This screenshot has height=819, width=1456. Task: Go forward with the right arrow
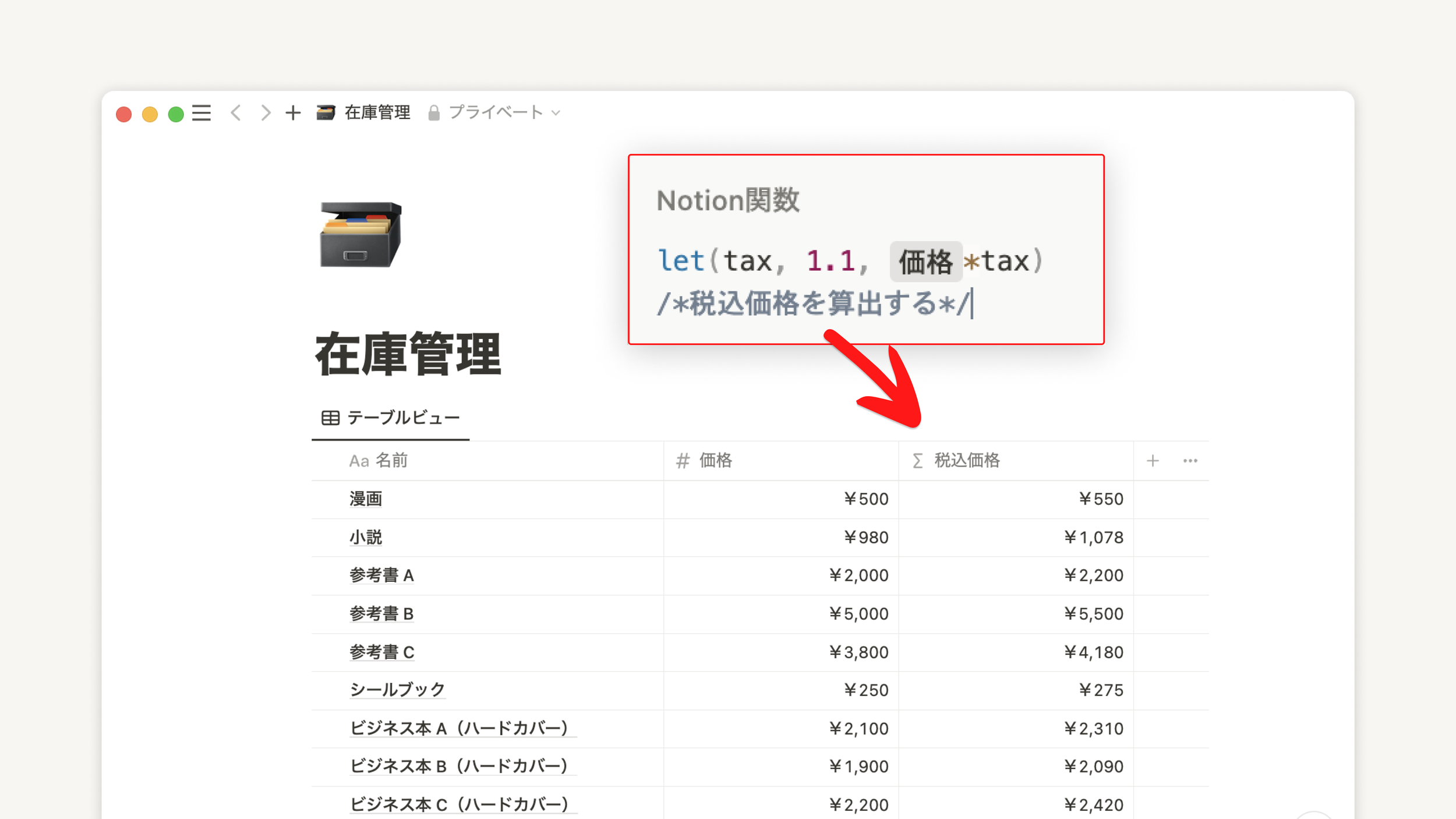(x=266, y=112)
